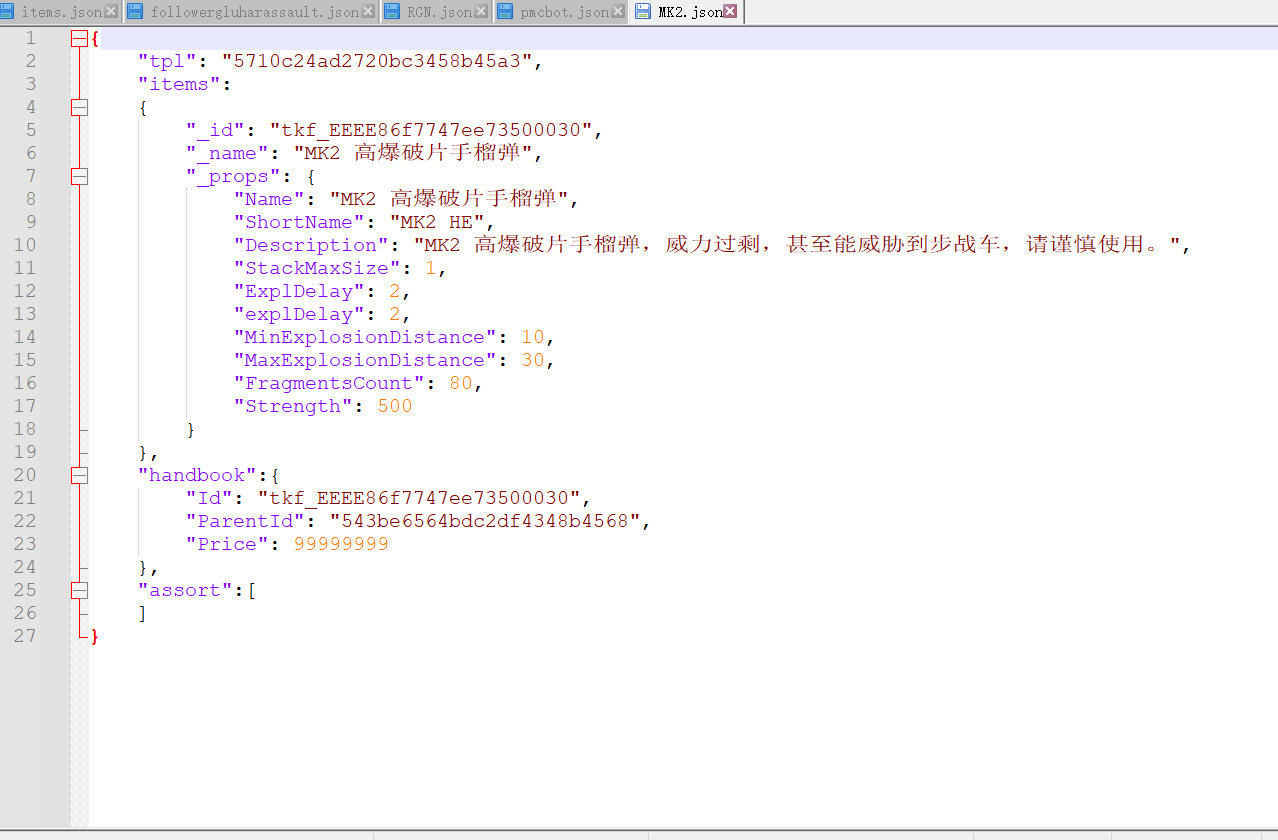The image size is (1278, 840).
Task: Close the pmcbot.json tab
Action: pyautogui.click(x=618, y=12)
